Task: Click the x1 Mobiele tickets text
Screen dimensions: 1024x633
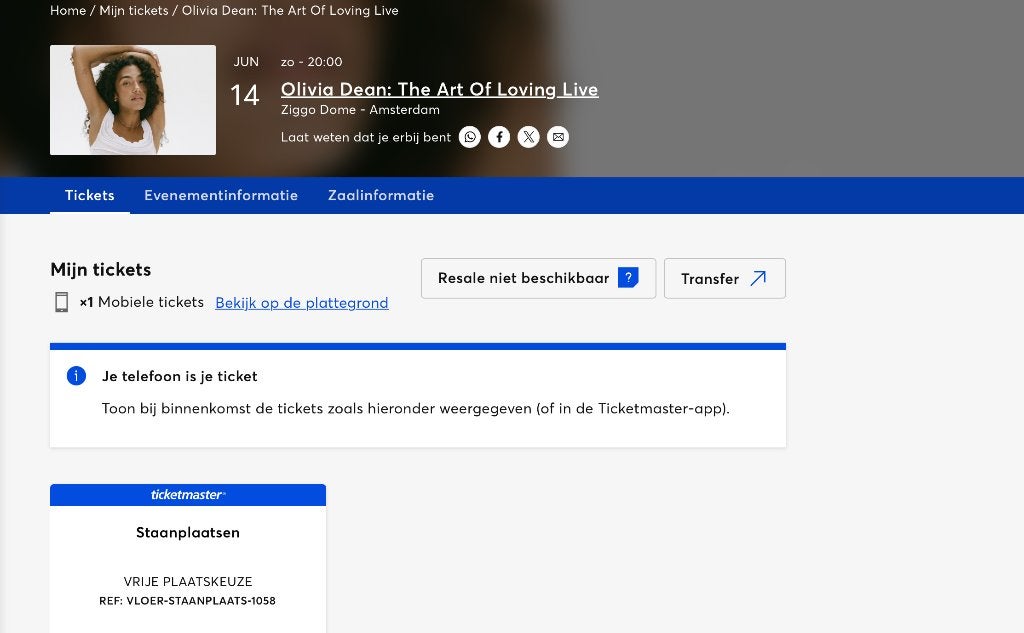Action: pyautogui.click(x=142, y=302)
